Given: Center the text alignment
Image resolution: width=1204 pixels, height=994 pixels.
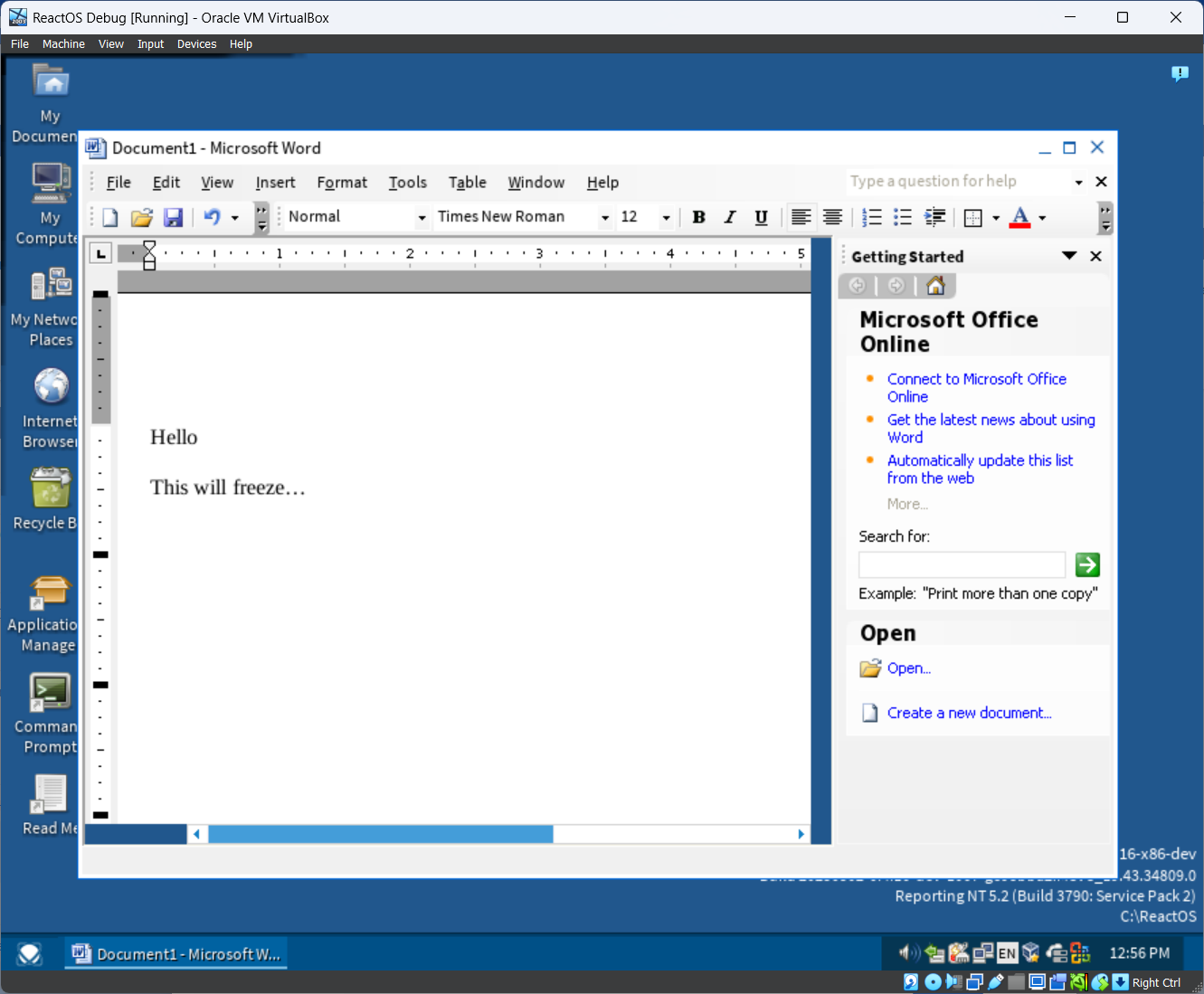Looking at the screenshot, I should pyautogui.click(x=832, y=217).
